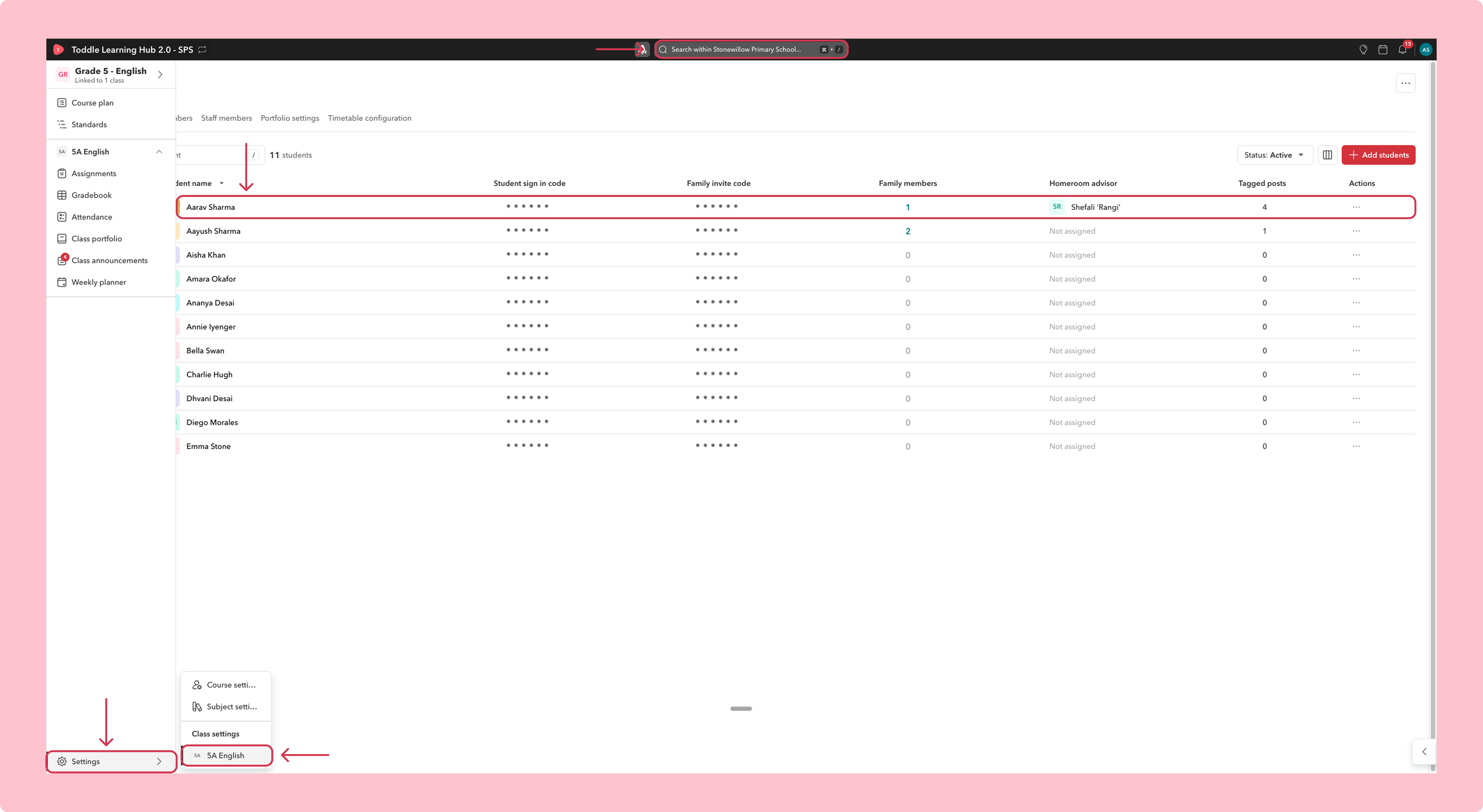1483x812 pixels.
Task: Click the Add students button
Action: 1378,155
